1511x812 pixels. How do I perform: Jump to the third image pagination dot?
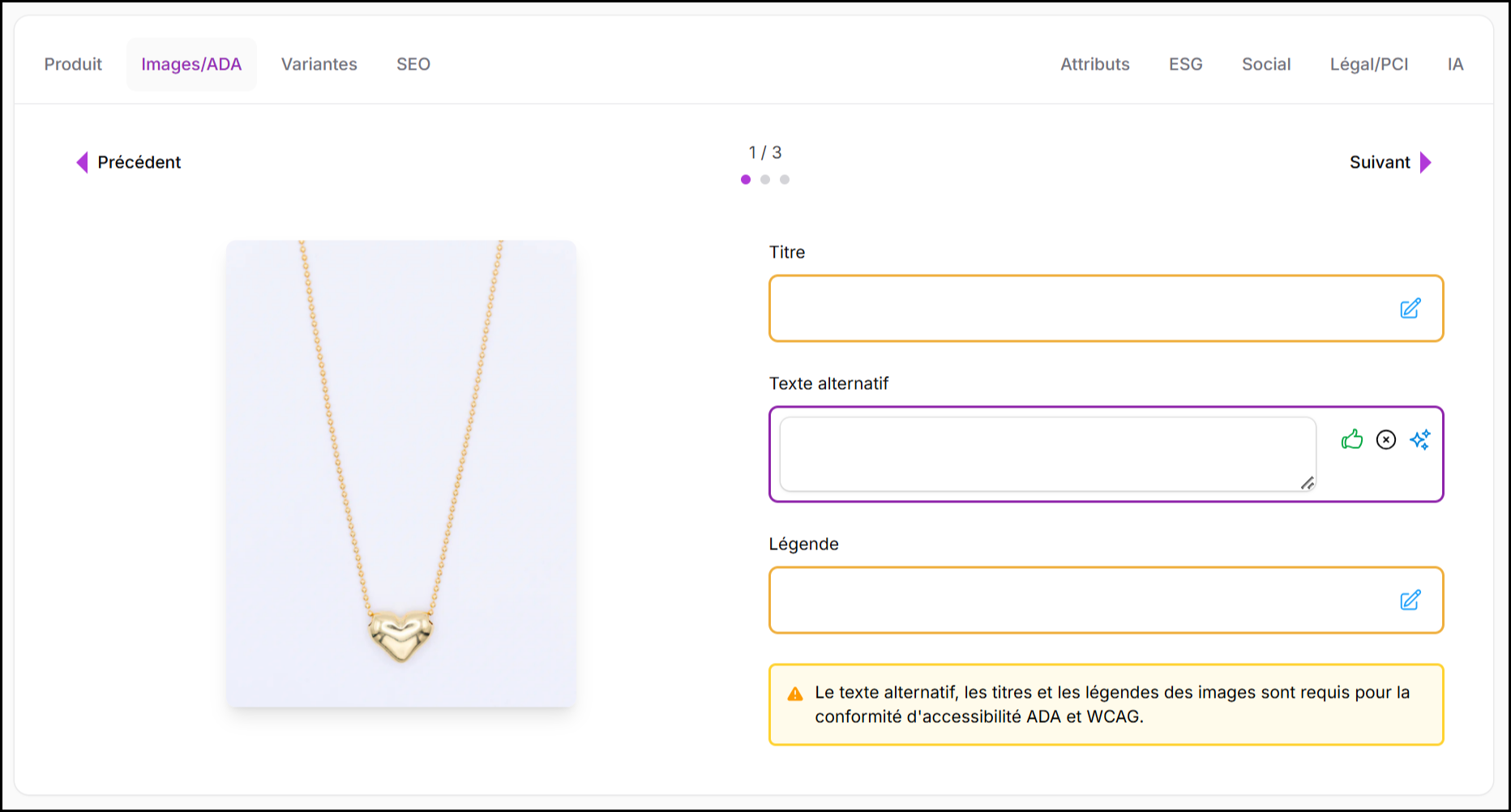pyautogui.click(x=785, y=180)
